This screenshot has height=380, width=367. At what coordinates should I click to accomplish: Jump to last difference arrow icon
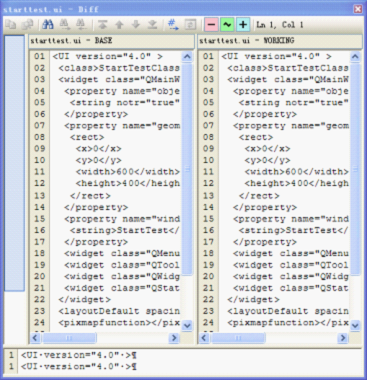point(152,25)
